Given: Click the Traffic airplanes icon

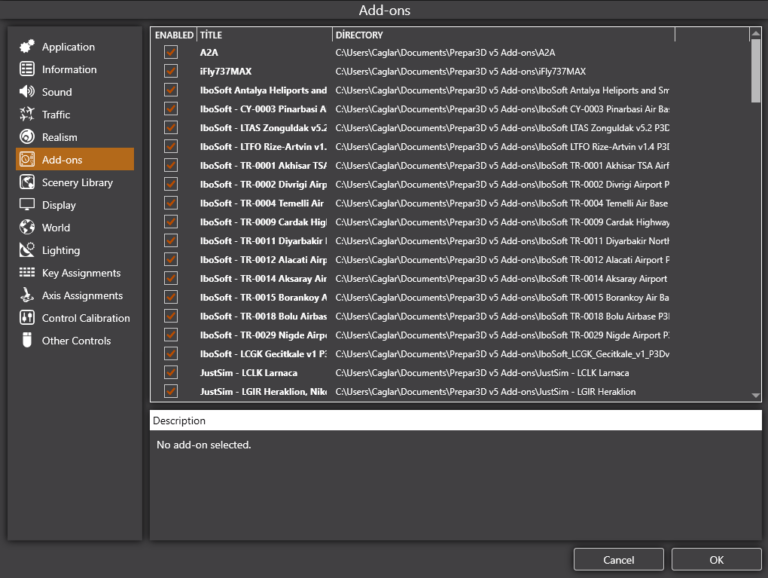Looking at the screenshot, I should 27,114.
